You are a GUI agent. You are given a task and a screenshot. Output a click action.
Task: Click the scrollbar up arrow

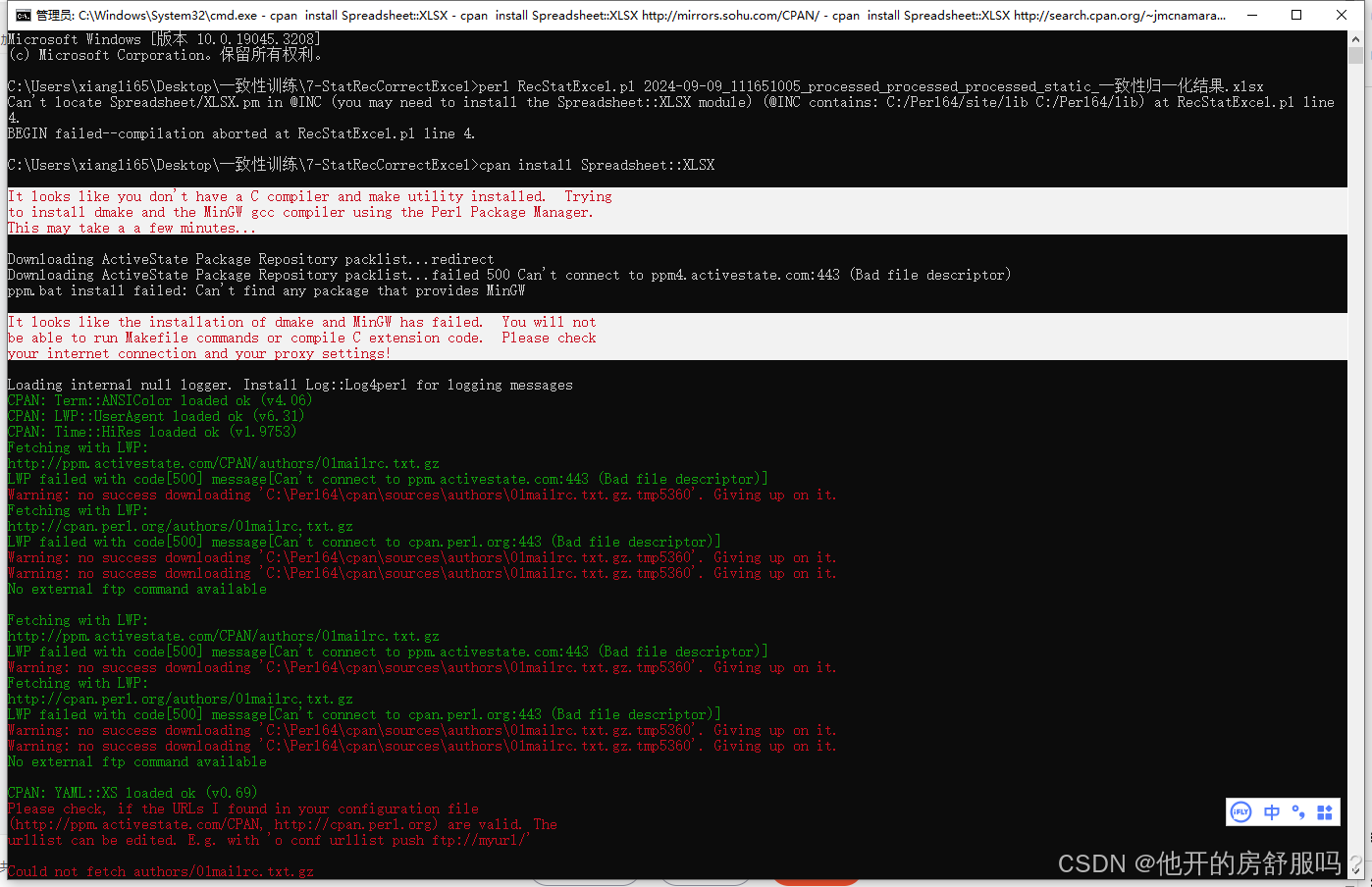[1358, 37]
